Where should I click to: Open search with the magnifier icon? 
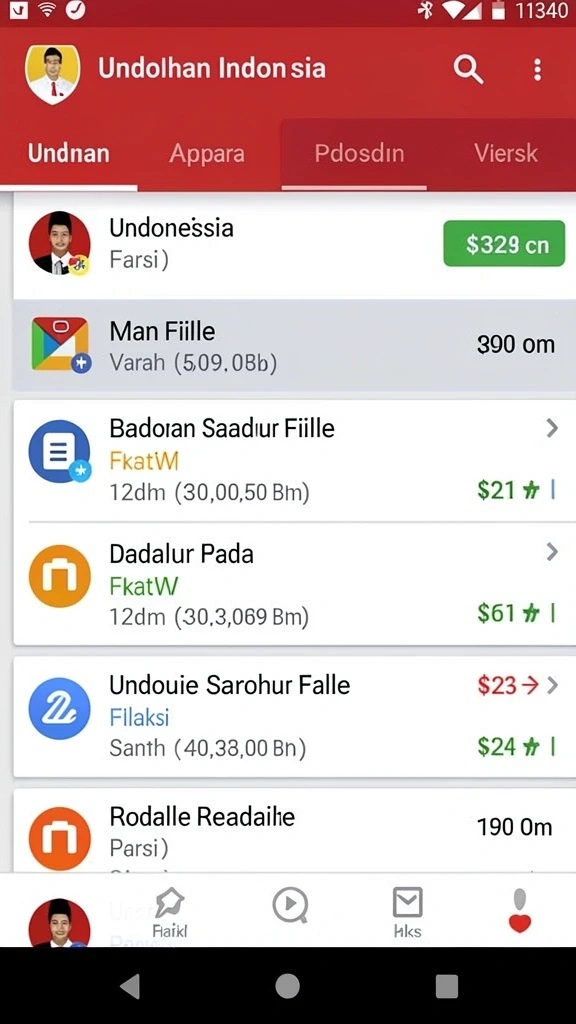coord(468,69)
